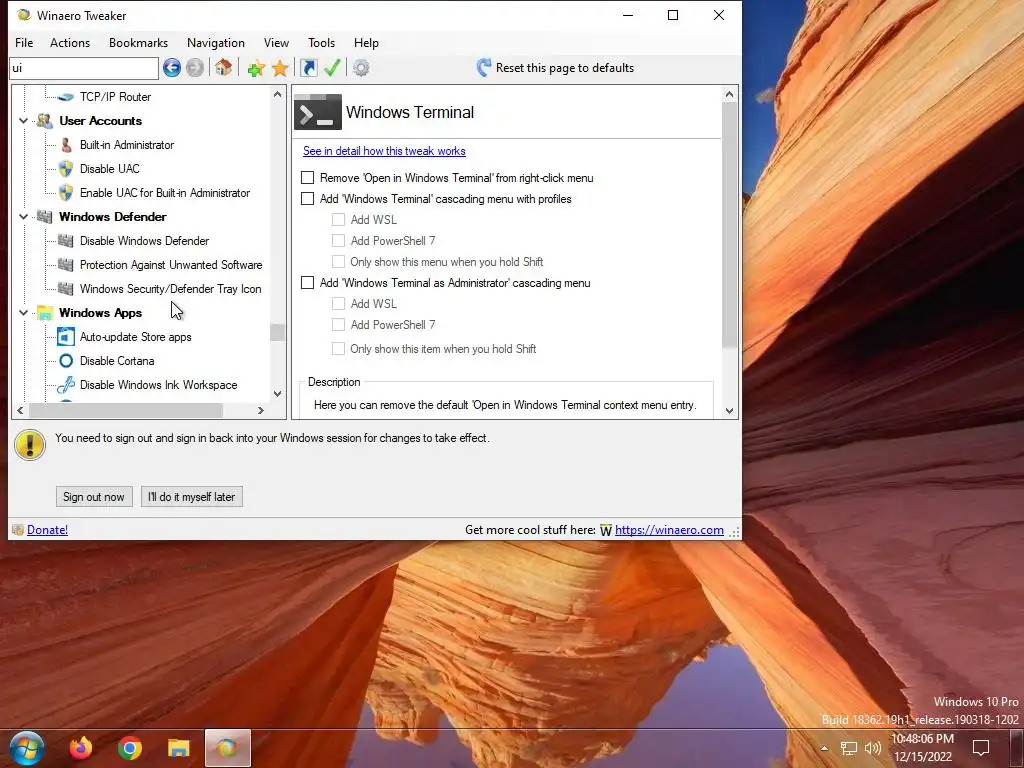Open the Actions menu
The height and width of the screenshot is (768, 1024).
(x=70, y=42)
